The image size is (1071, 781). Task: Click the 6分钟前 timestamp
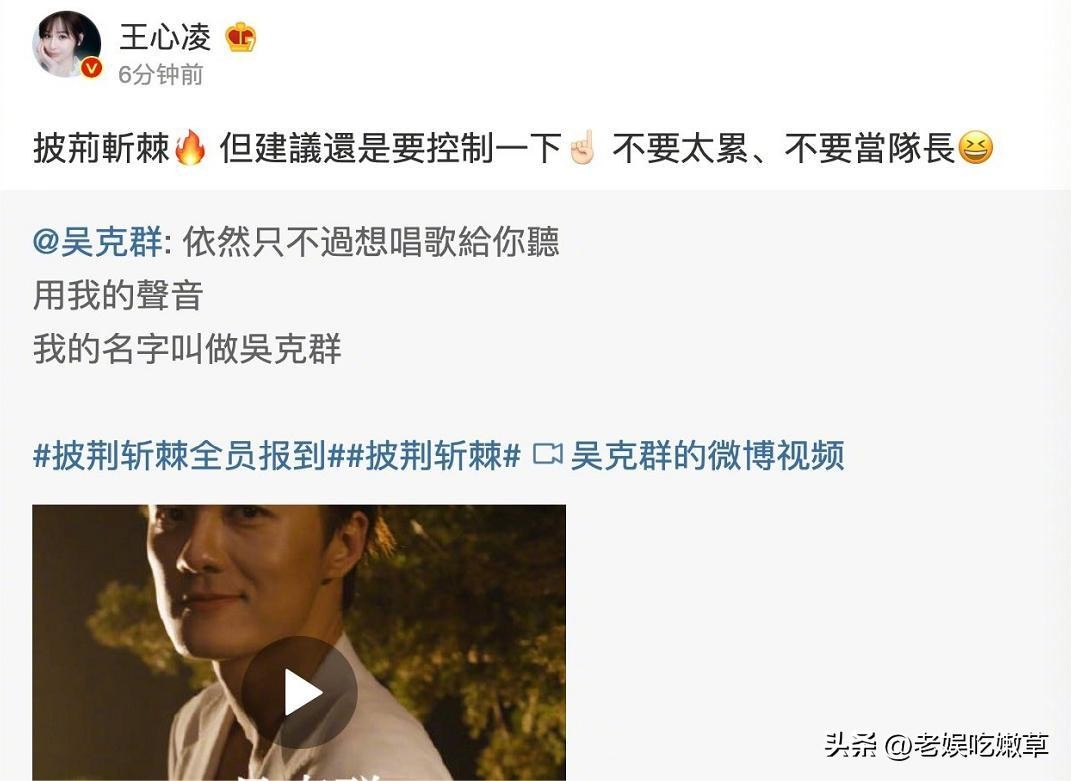click(x=161, y=74)
